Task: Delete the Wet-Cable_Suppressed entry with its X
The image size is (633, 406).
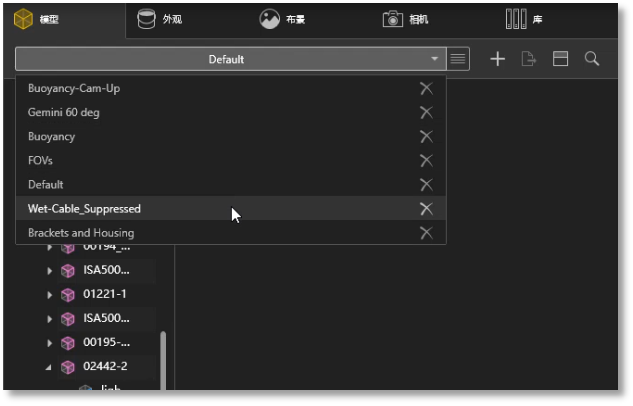Action: pyautogui.click(x=426, y=208)
